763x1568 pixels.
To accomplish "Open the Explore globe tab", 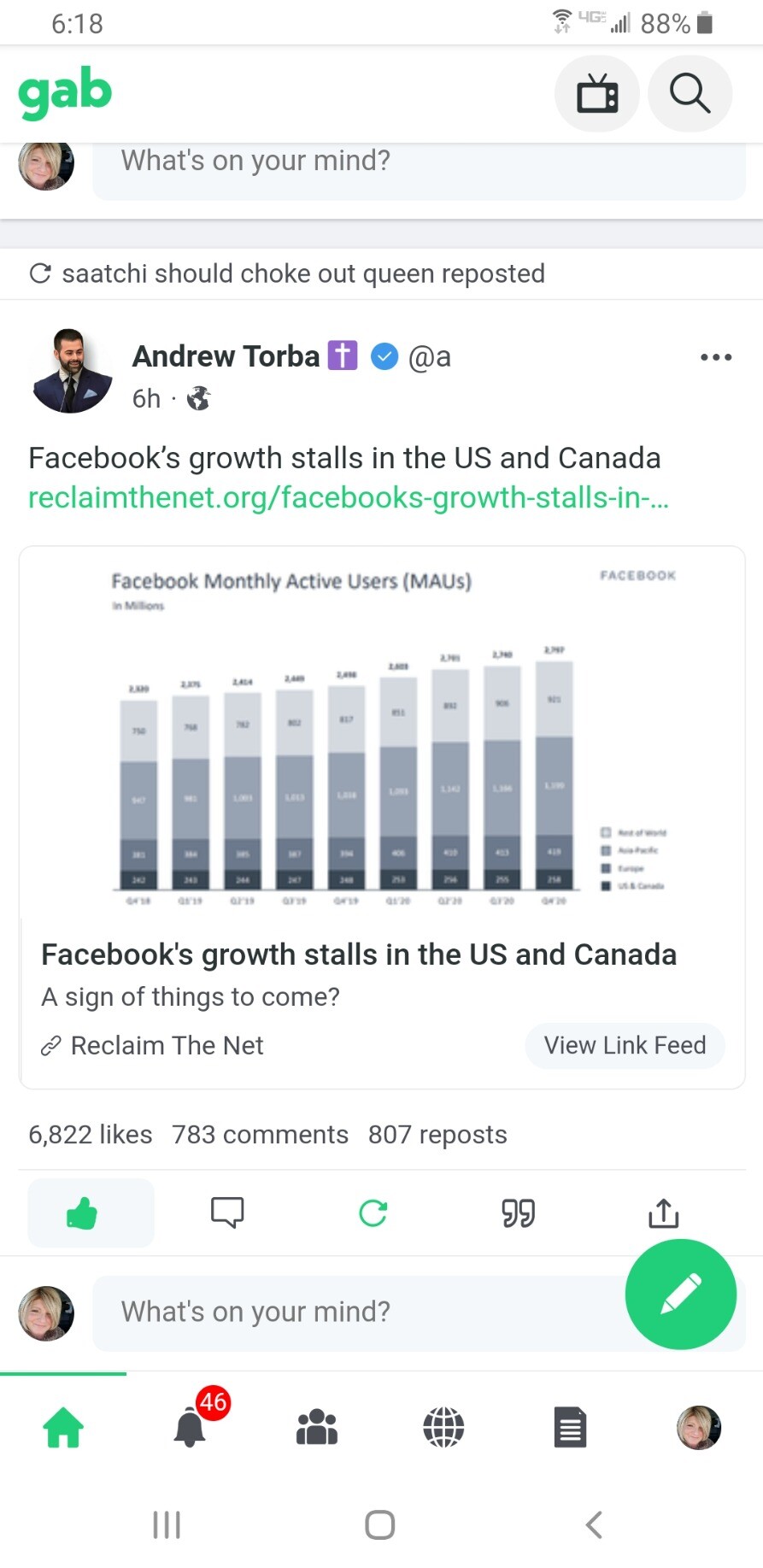I will coord(443,1428).
